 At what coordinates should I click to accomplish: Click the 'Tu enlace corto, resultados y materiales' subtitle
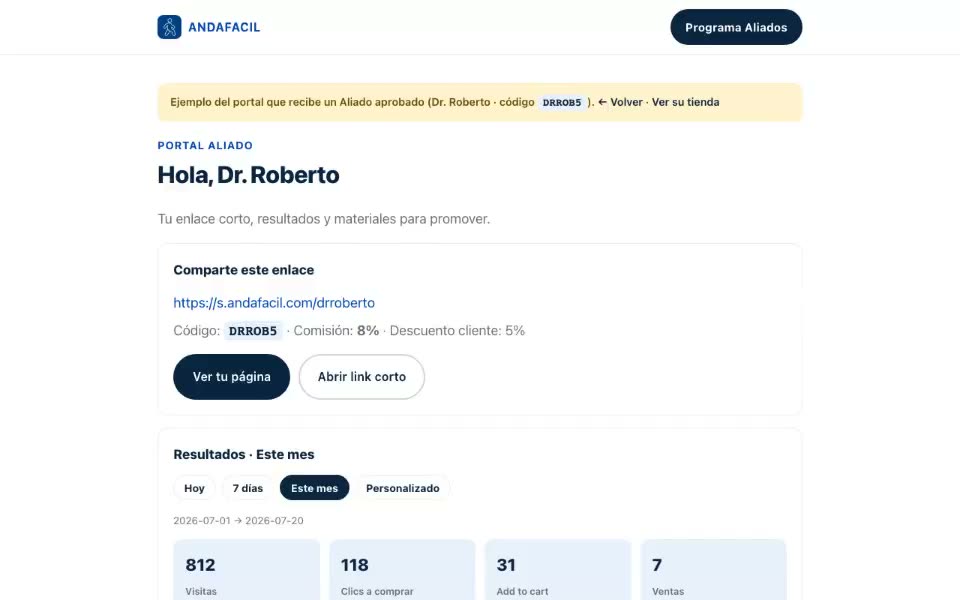(x=324, y=219)
